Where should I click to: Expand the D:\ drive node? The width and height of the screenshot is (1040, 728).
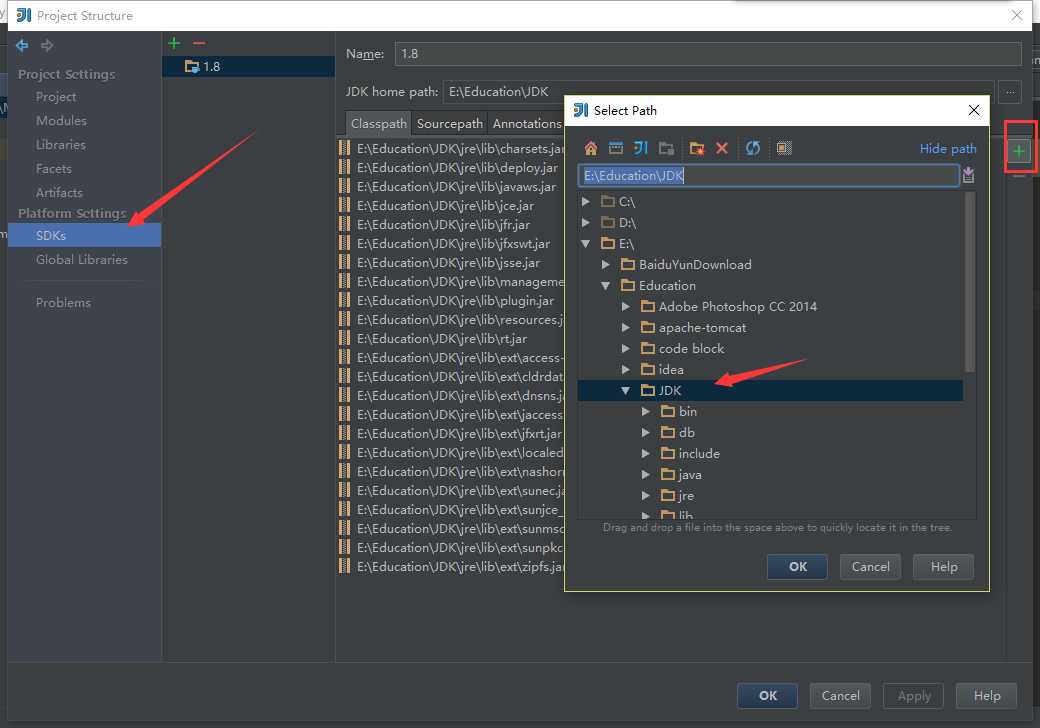pos(586,222)
